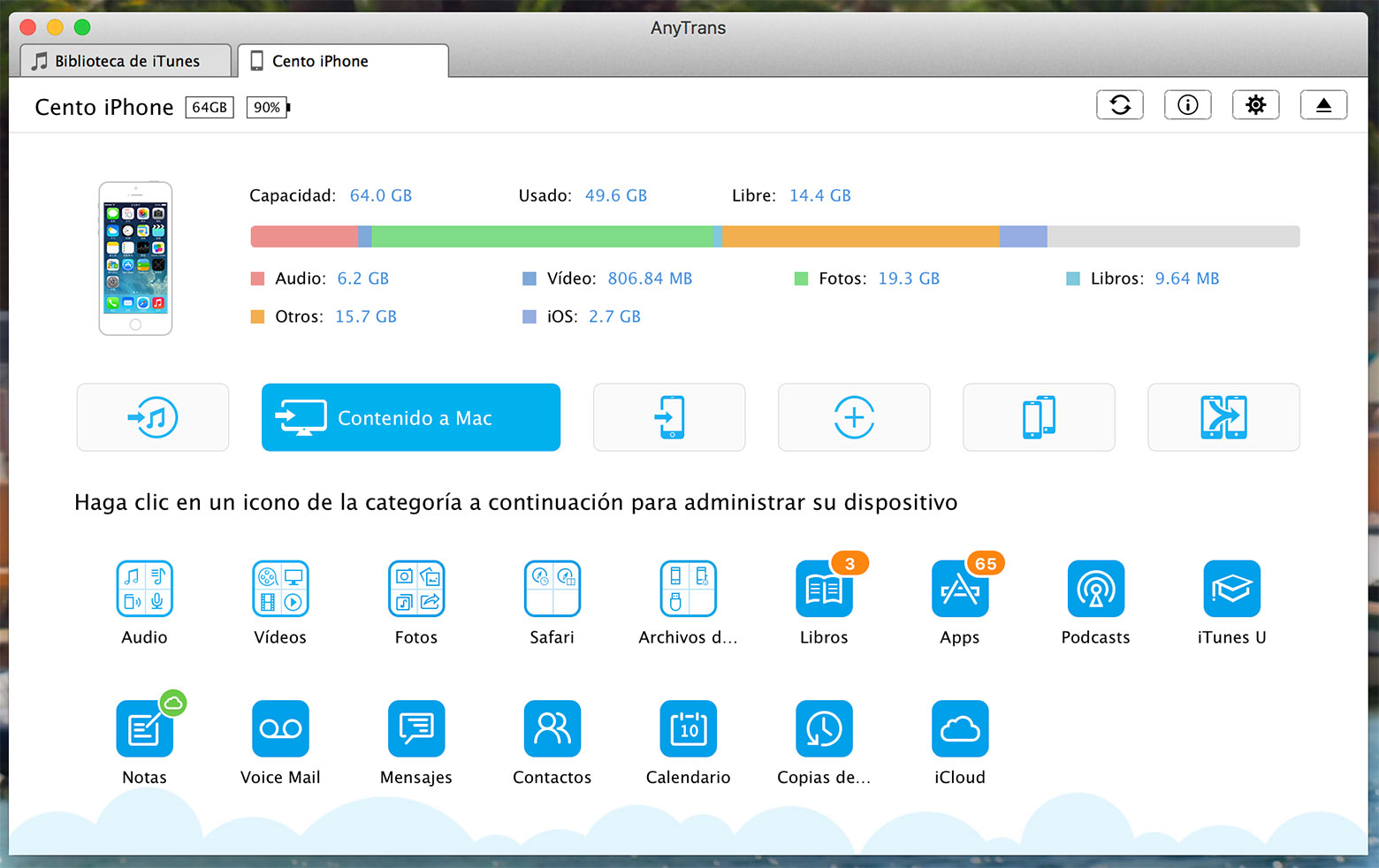This screenshot has height=868, width=1379.
Task: Minimize the AnyTrans window
Action: [55, 27]
